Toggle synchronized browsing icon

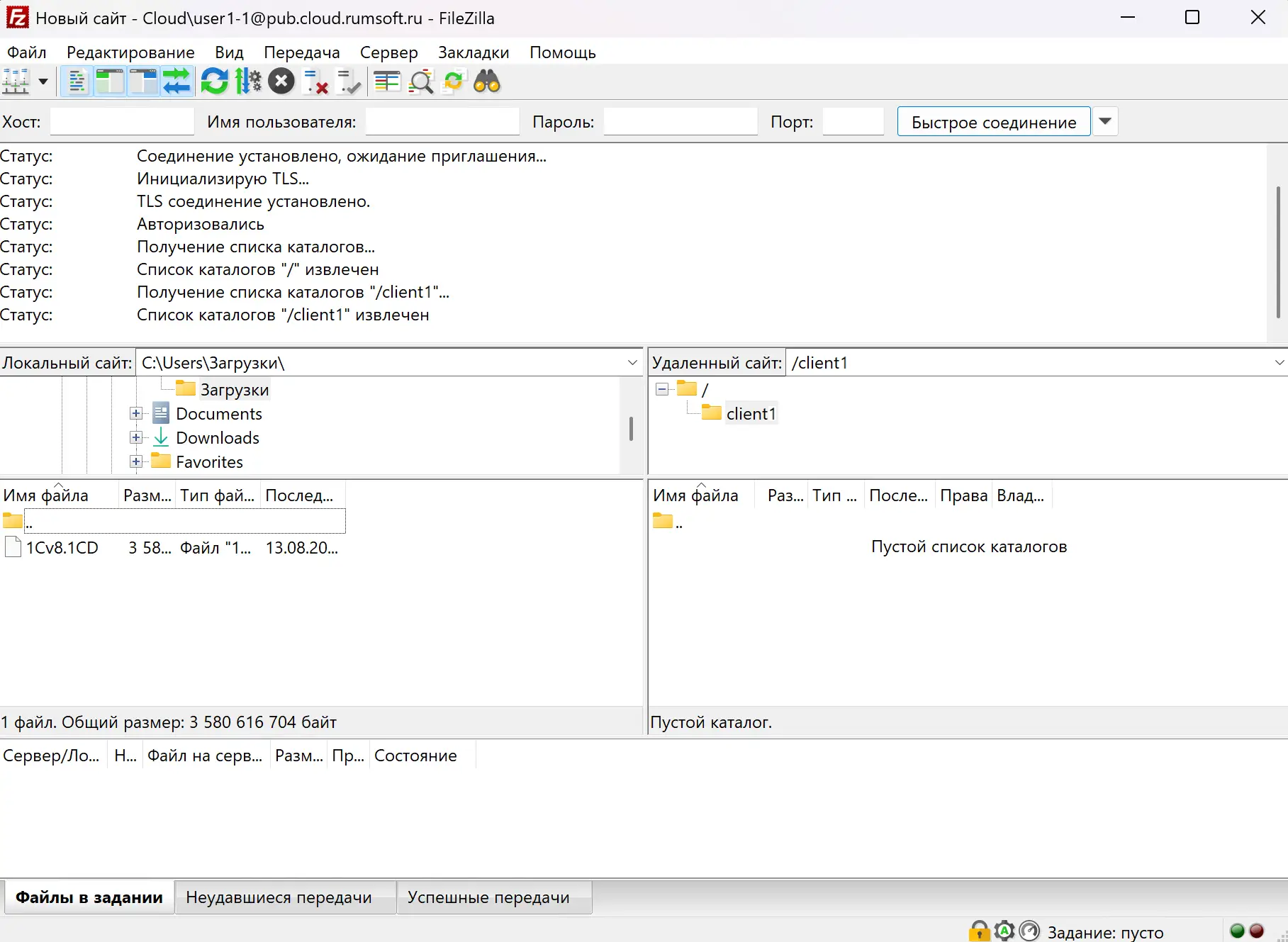(454, 82)
